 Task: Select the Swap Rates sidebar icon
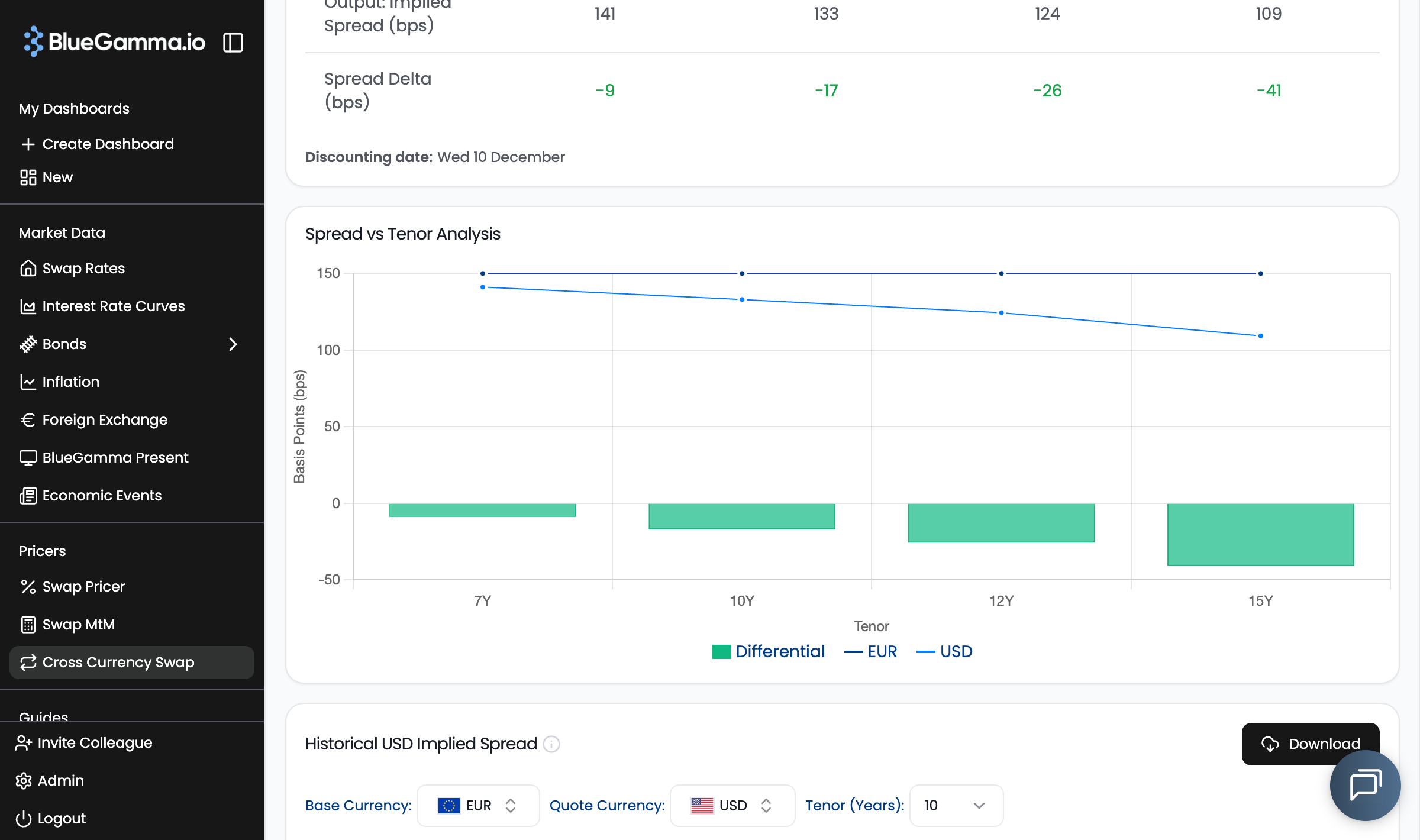(28, 268)
